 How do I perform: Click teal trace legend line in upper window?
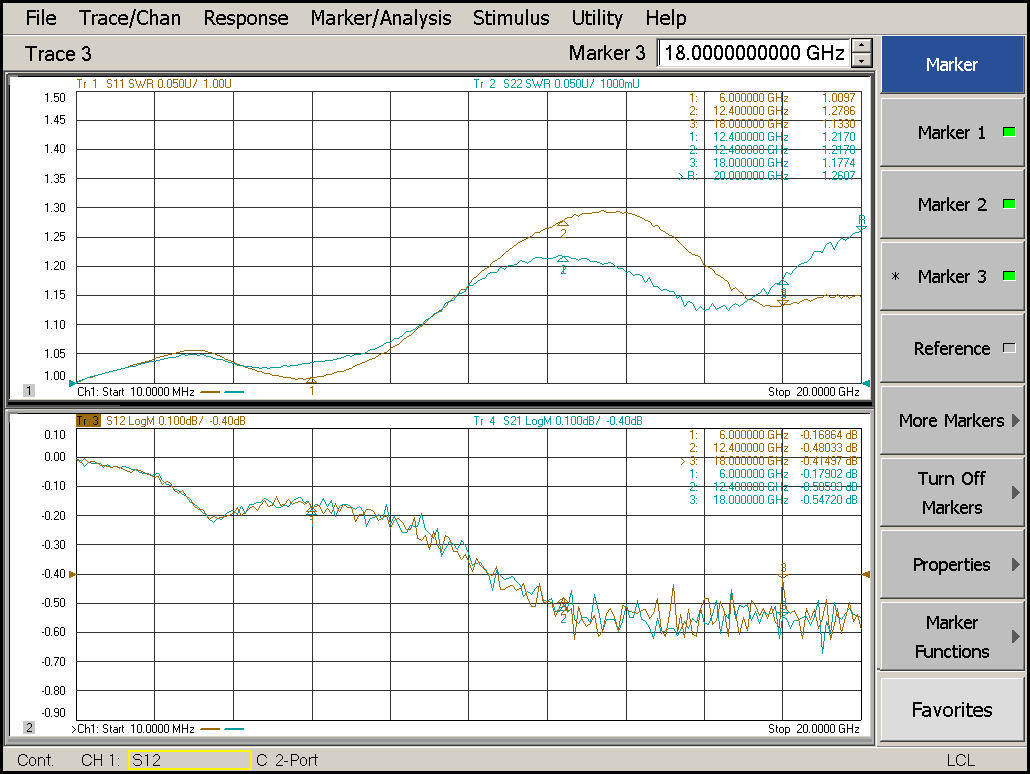234,392
